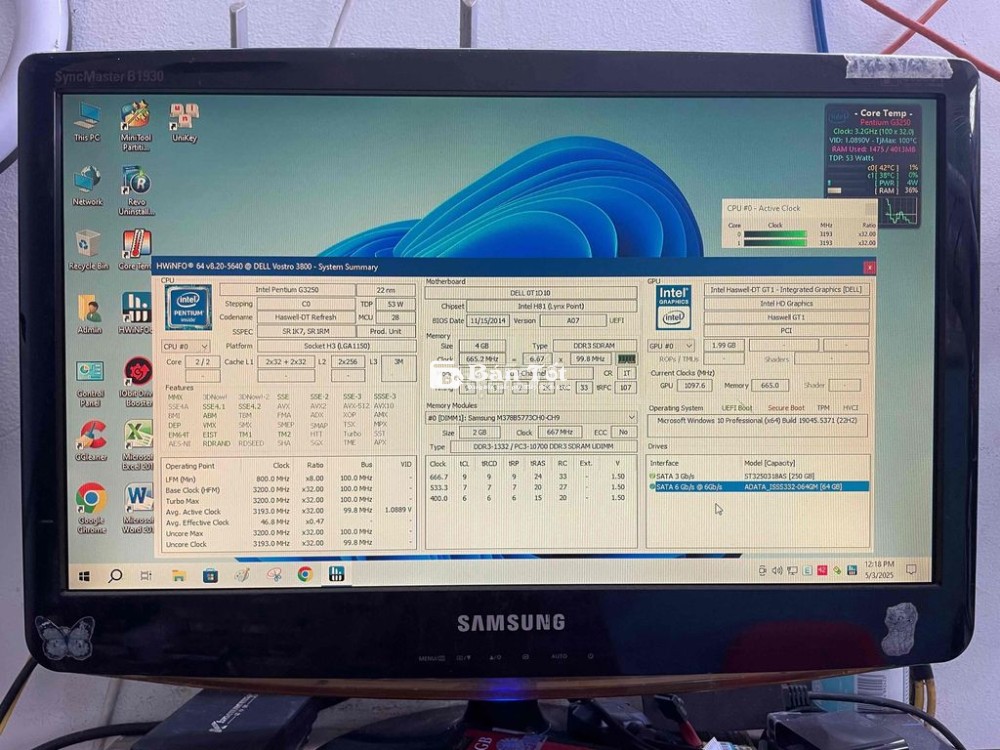Click the Microsoft Windows 10 Professional OS field
The width and height of the screenshot is (1000, 750).
[x=758, y=425]
